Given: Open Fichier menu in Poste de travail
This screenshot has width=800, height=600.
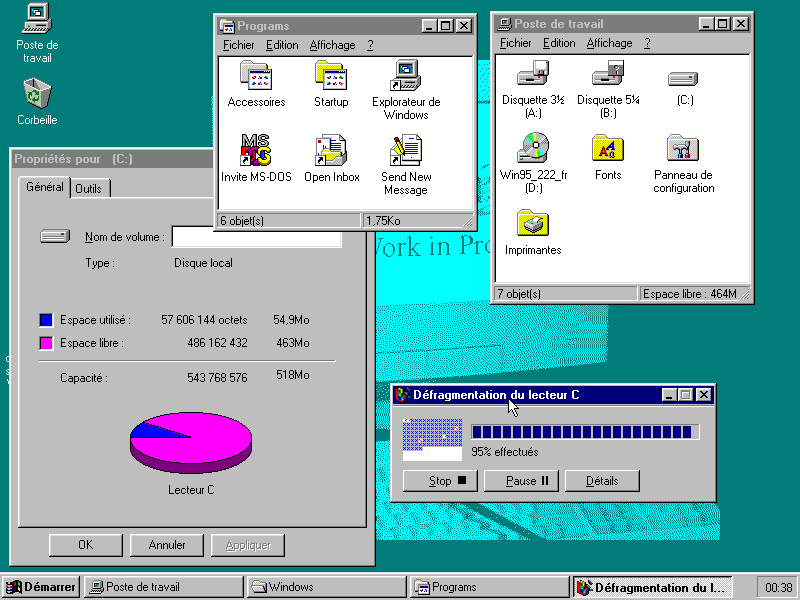Looking at the screenshot, I should click(516, 43).
